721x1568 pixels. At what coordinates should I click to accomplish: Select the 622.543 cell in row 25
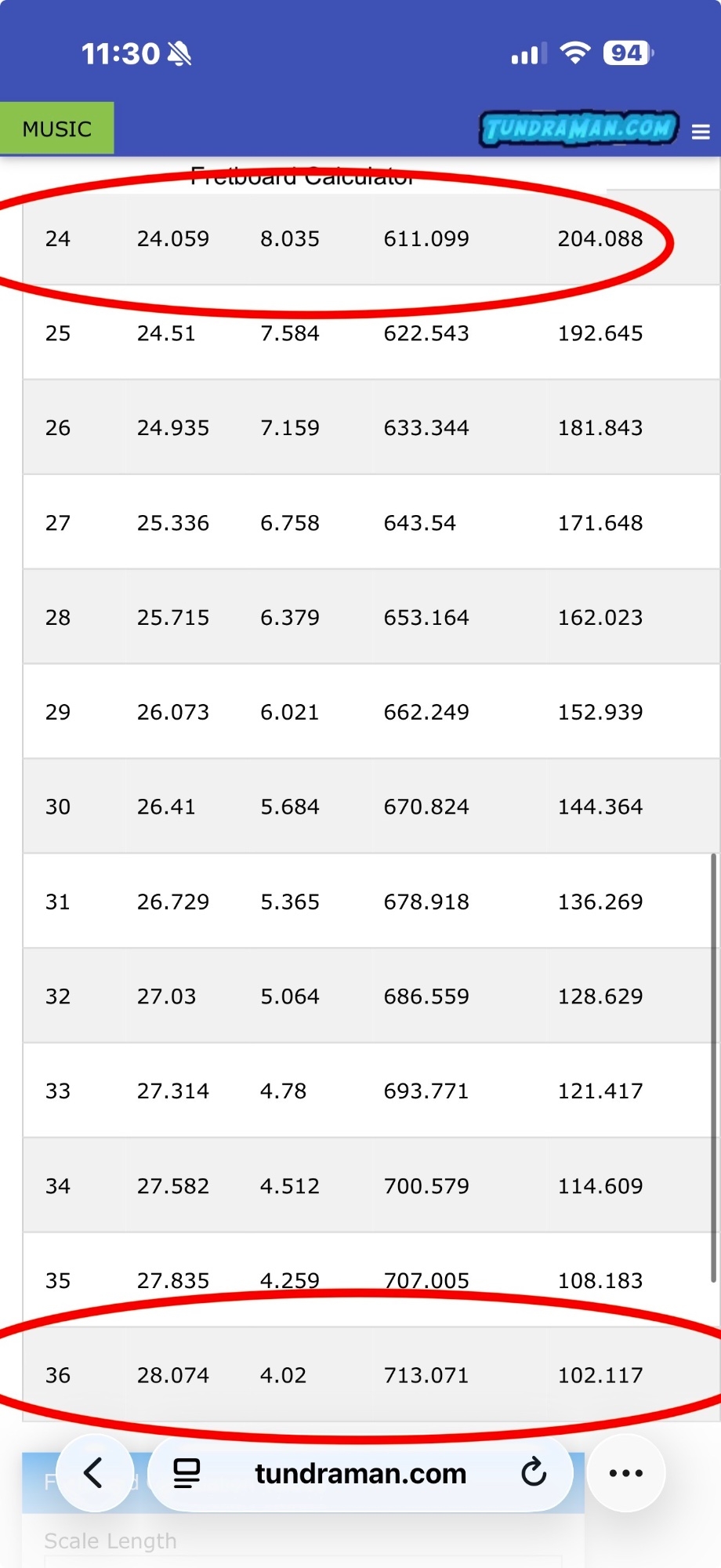(426, 333)
